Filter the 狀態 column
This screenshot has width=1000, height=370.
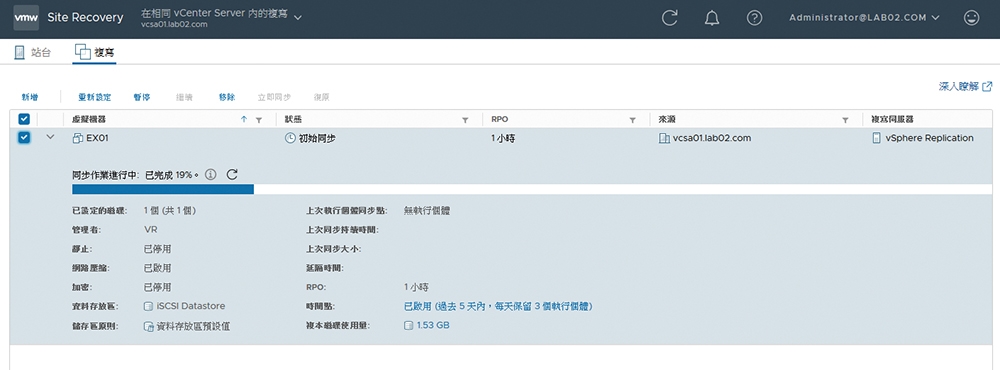465,120
